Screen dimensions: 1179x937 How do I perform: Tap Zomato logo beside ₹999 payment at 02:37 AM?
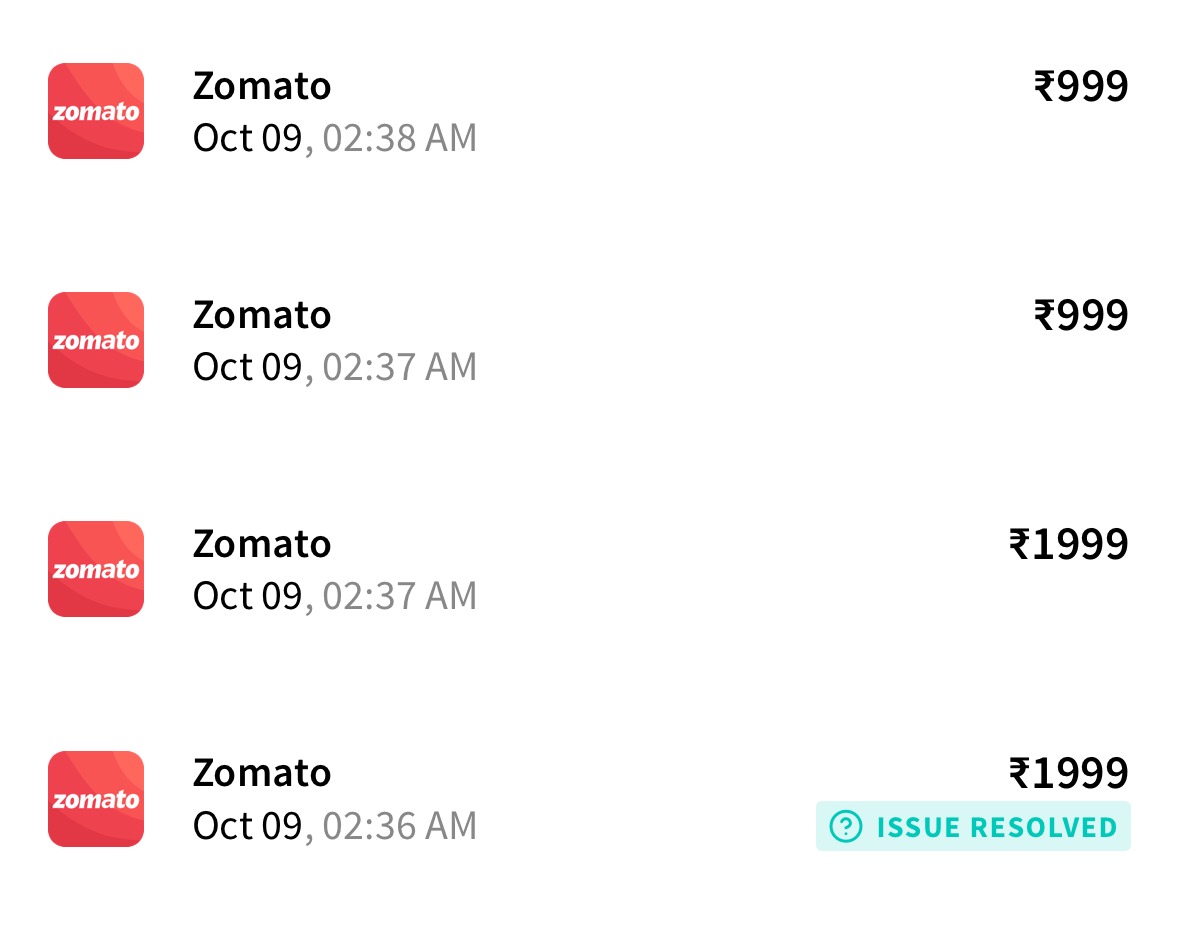click(x=96, y=340)
